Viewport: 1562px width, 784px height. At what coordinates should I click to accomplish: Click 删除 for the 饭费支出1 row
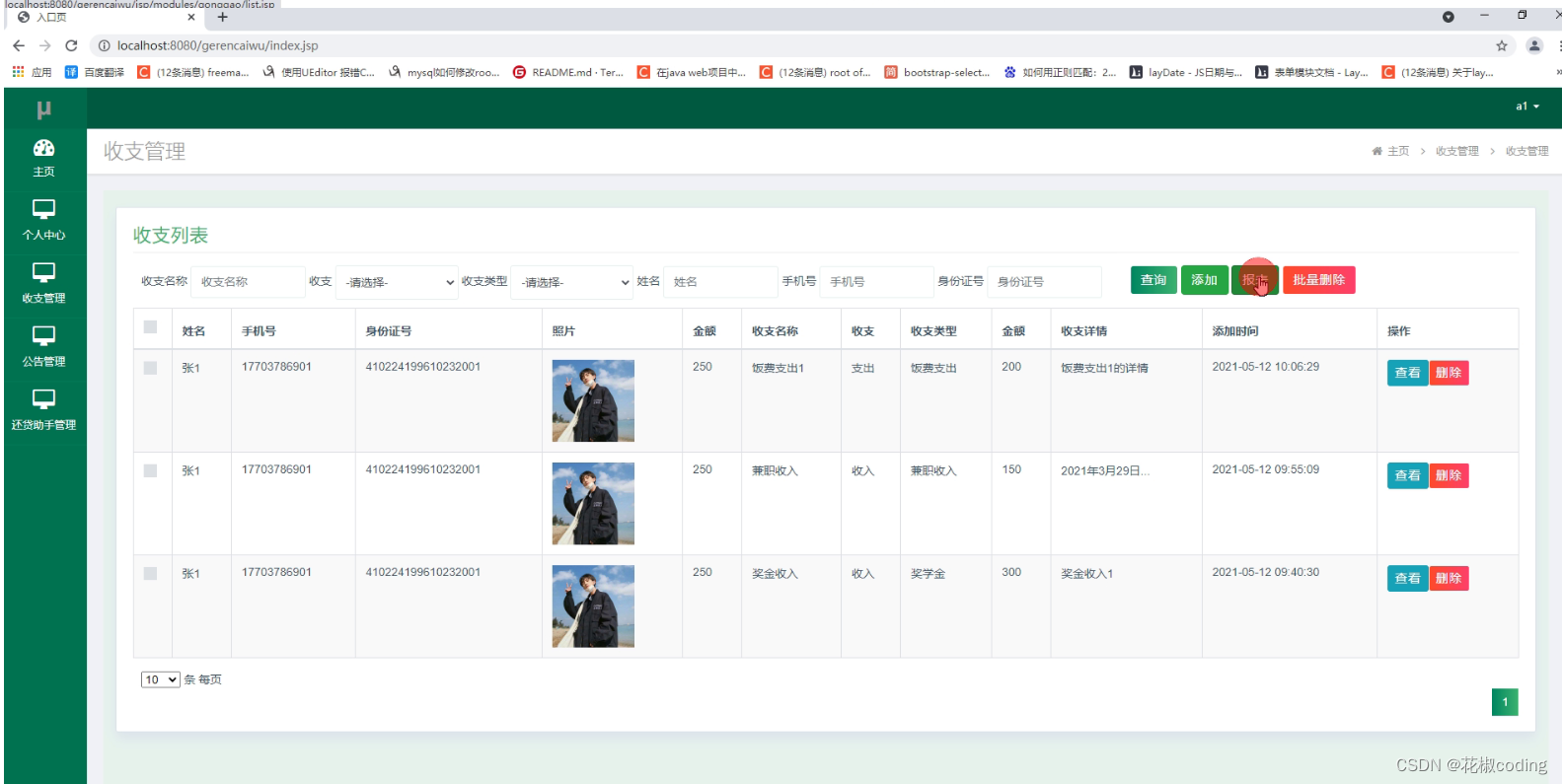pyautogui.click(x=1449, y=373)
